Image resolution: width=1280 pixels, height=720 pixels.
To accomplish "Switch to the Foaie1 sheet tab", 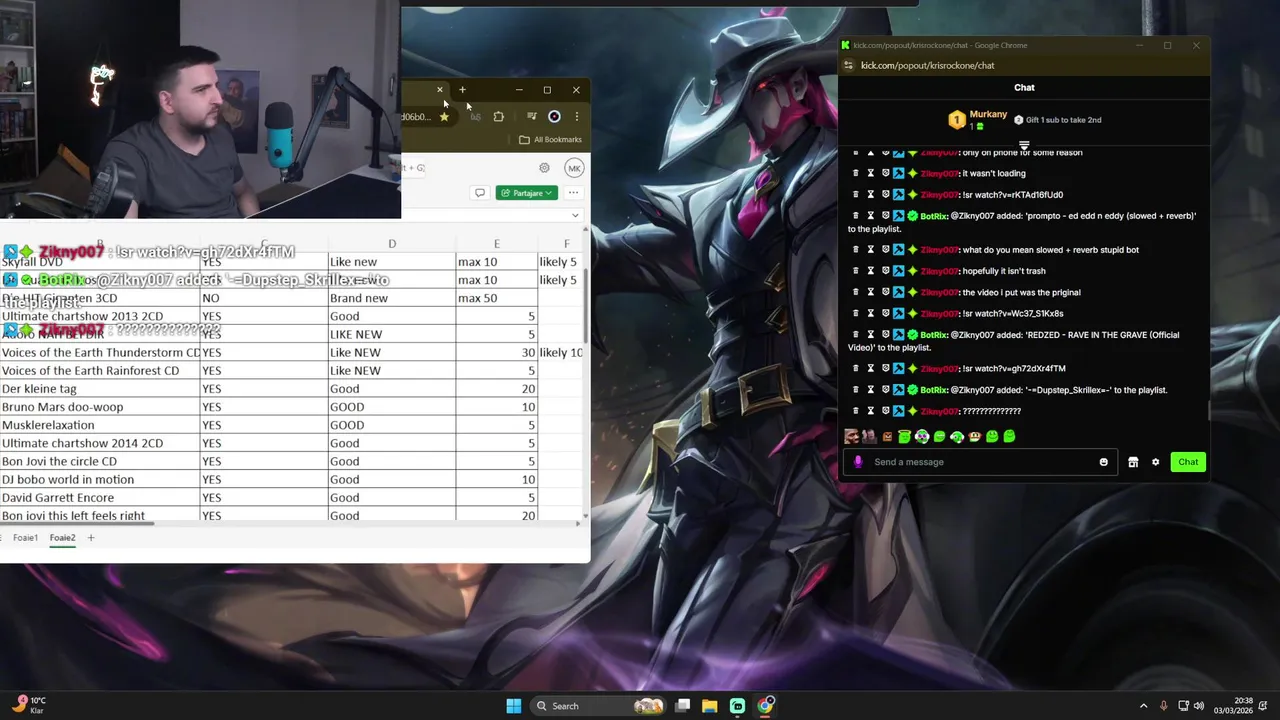I will tap(25, 538).
